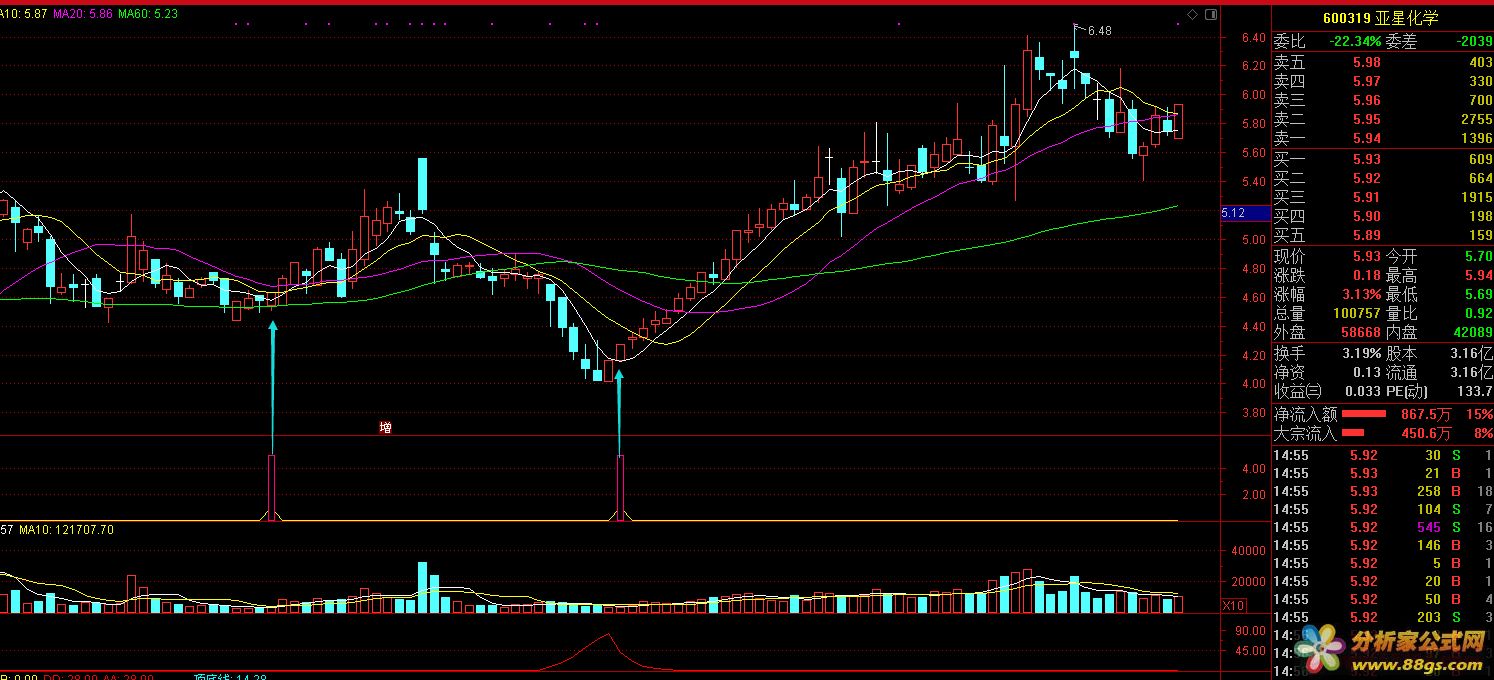Screen dimensions: 1494x680
Task: Toggle the side quote panel icon
Action: click(1210, 14)
